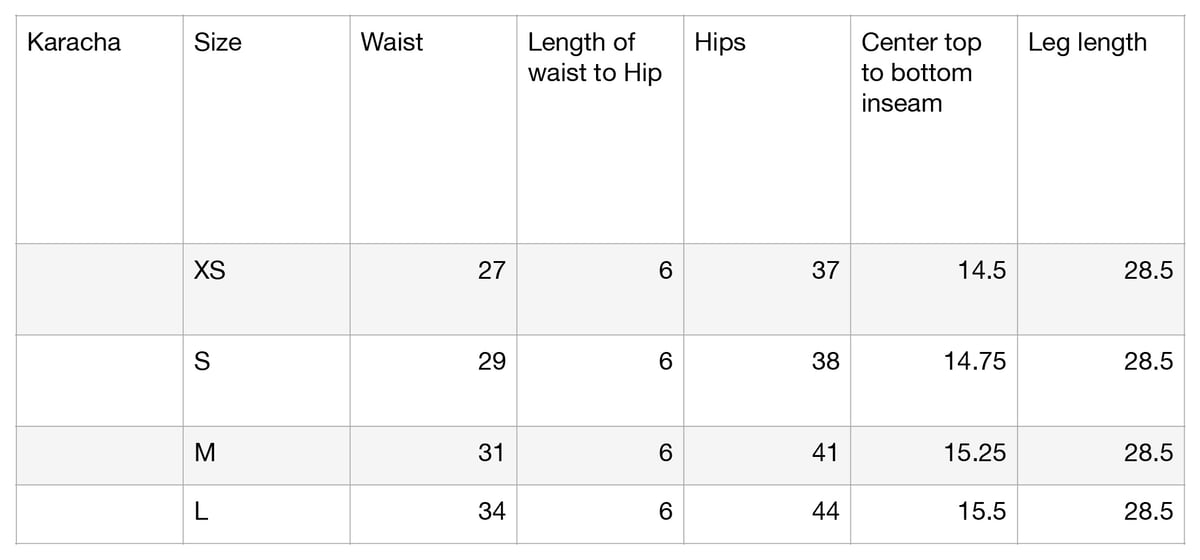Click the Center top to bottom inseam header
Screen dimensions: 1200x560
coord(934,129)
